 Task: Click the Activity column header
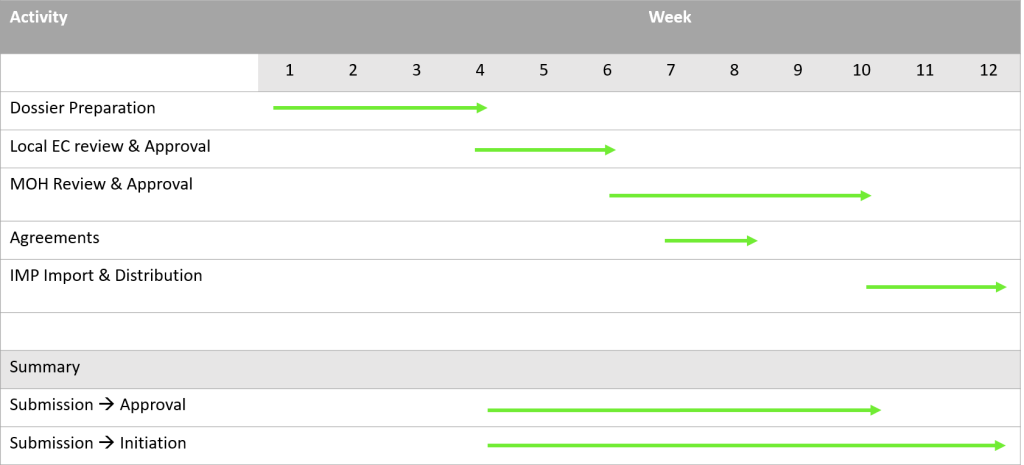(x=39, y=17)
